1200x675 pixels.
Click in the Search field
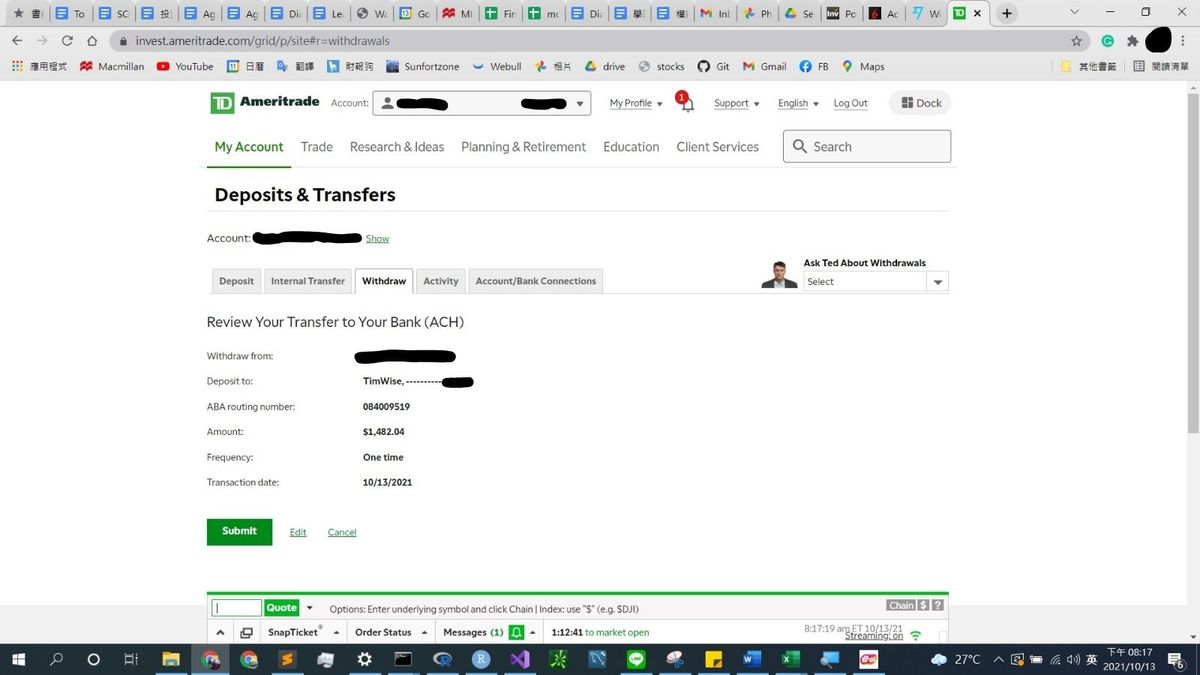pos(867,146)
